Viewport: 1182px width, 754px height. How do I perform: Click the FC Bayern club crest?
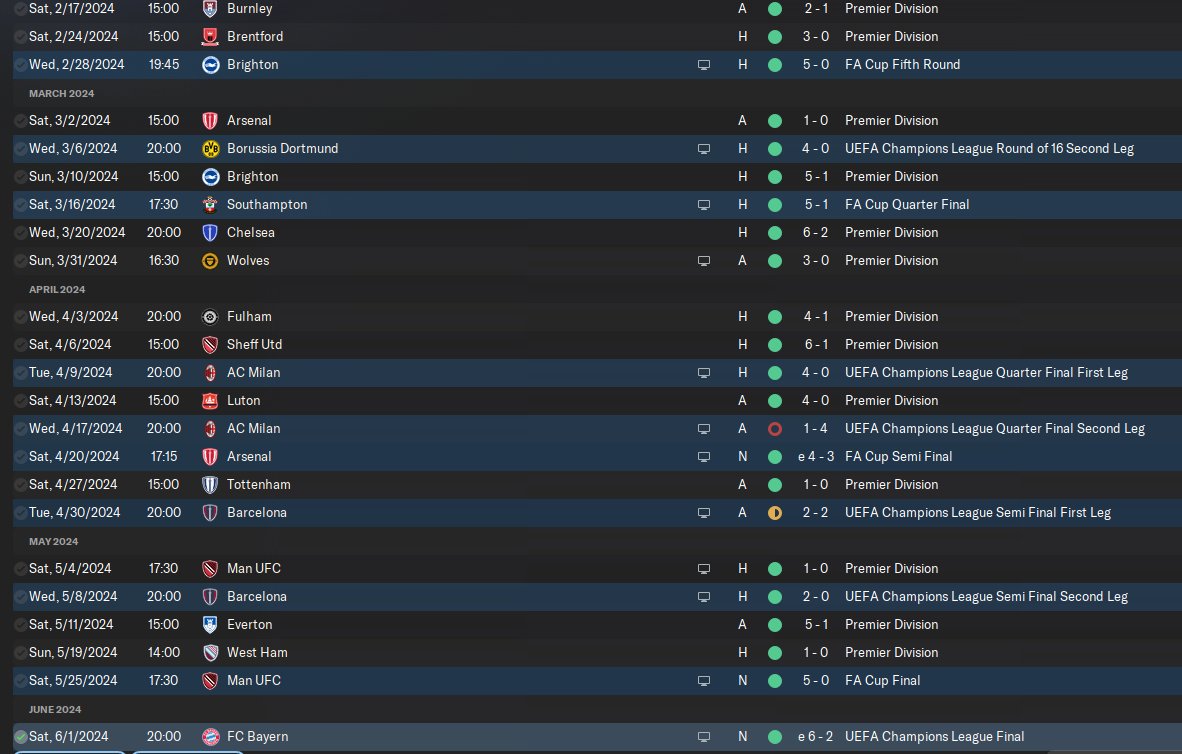coord(210,737)
